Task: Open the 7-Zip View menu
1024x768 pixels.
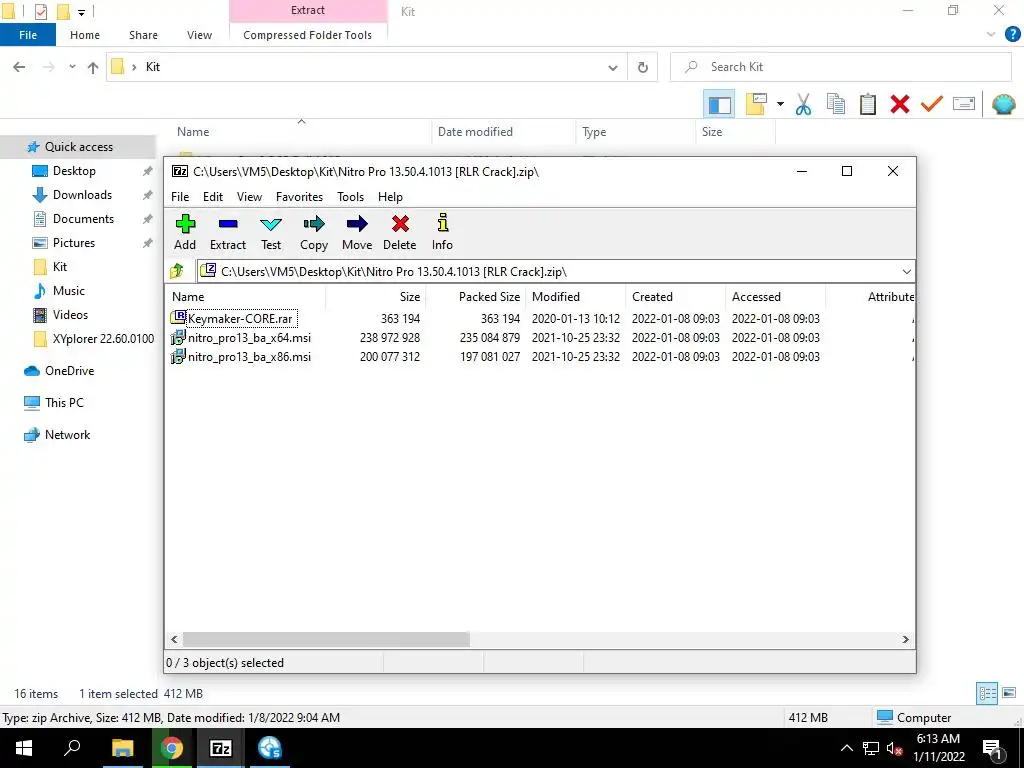Action: (x=249, y=197)
